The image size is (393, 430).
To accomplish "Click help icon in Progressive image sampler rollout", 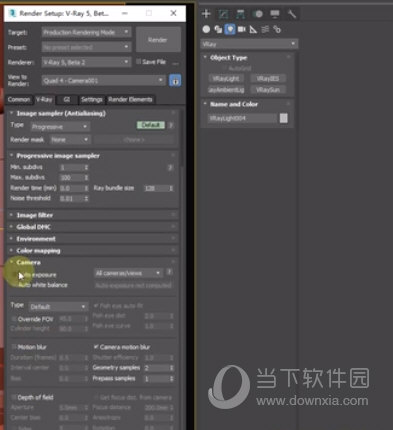I will coord(170,167).
